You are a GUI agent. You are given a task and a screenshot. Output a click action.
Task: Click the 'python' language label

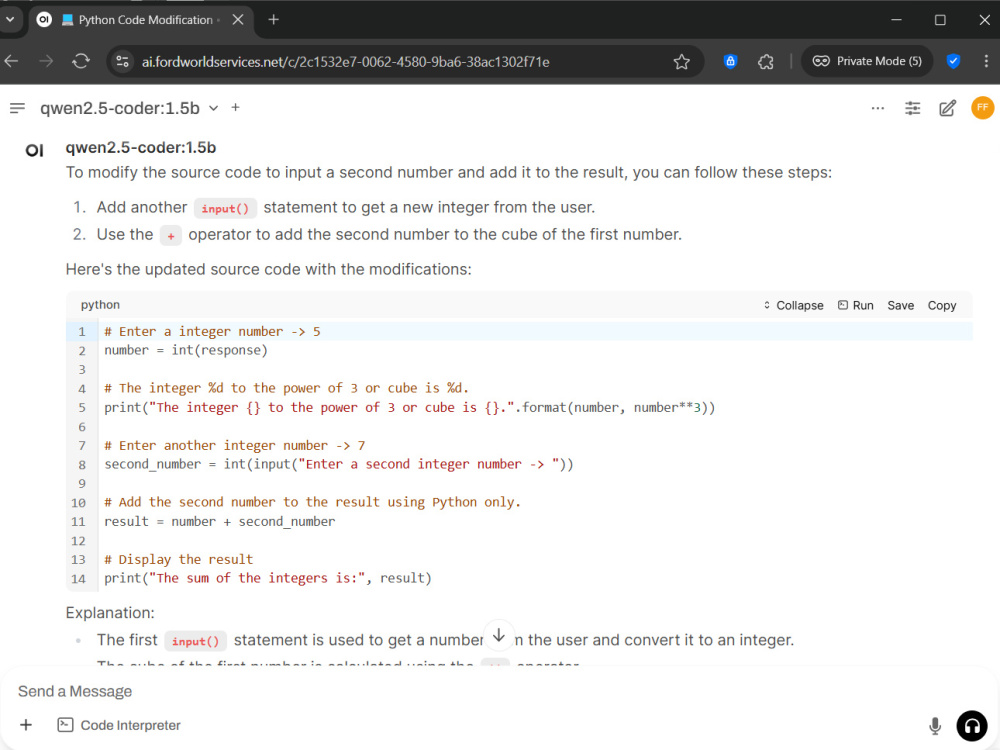[x=100, y=305]
